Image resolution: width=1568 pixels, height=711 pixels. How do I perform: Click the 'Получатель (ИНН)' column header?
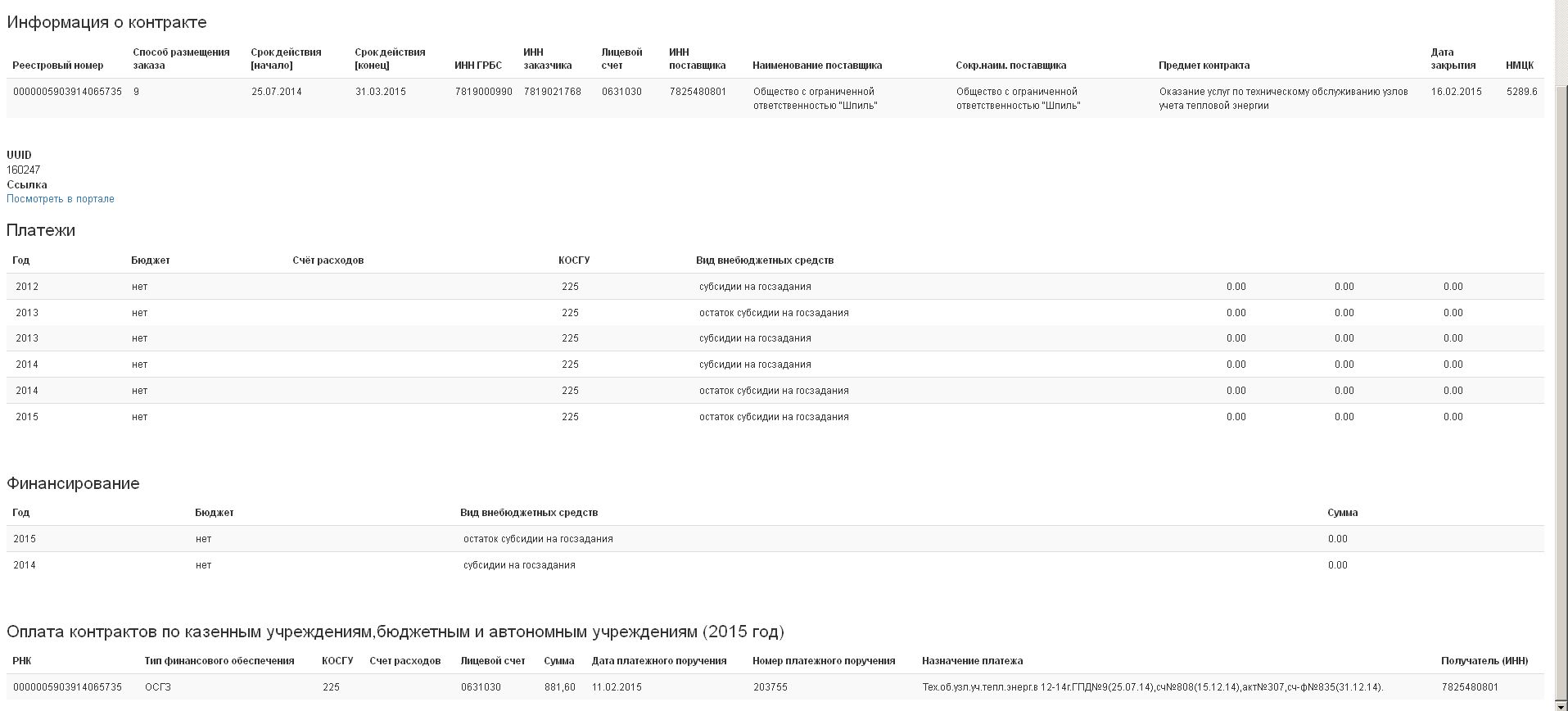pos(1484,661)
